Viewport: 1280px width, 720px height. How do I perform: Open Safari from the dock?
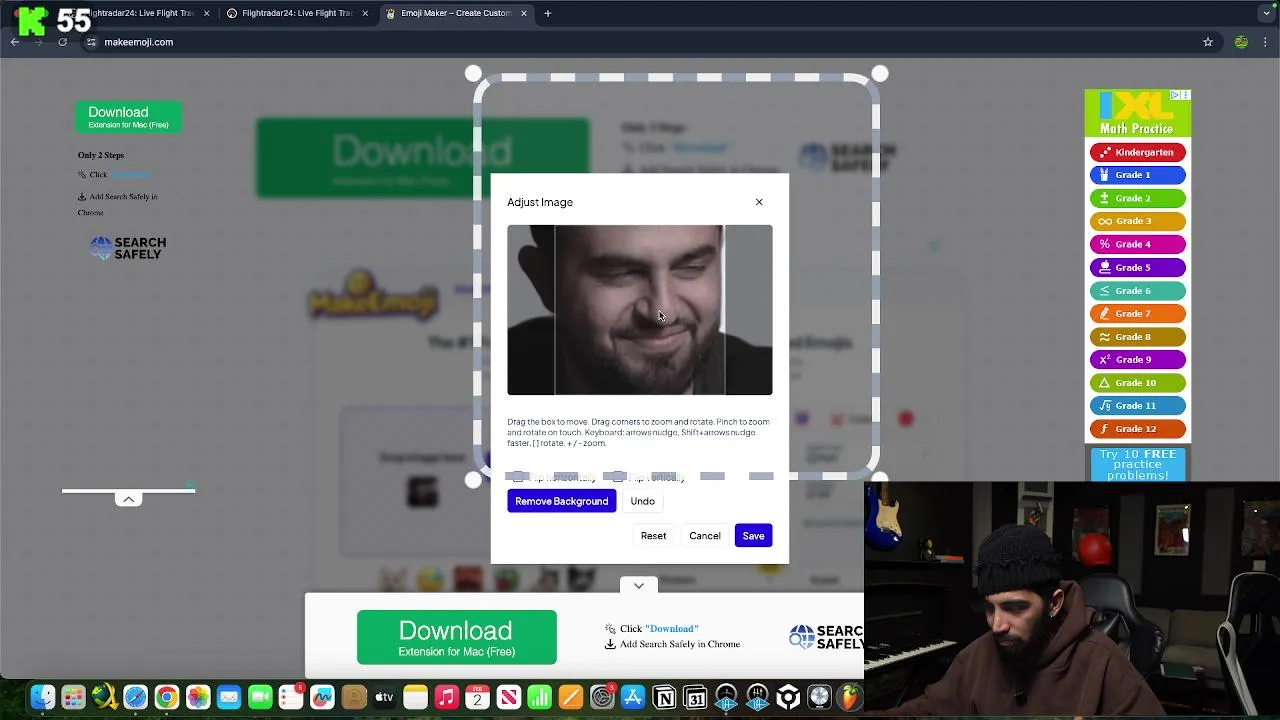(x=135, y=697)
